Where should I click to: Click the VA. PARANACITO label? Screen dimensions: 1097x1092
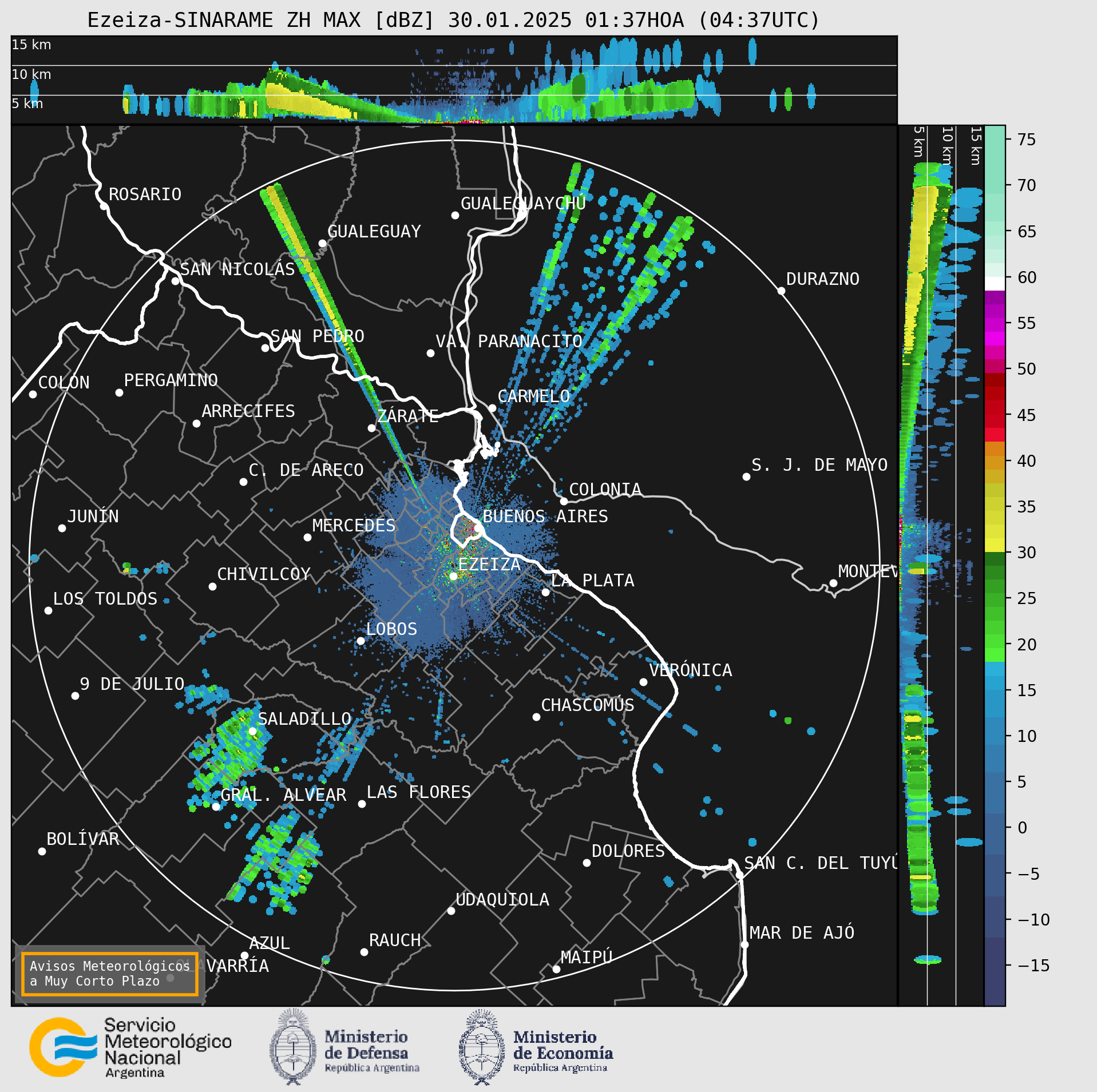click(x=509, y=342)
